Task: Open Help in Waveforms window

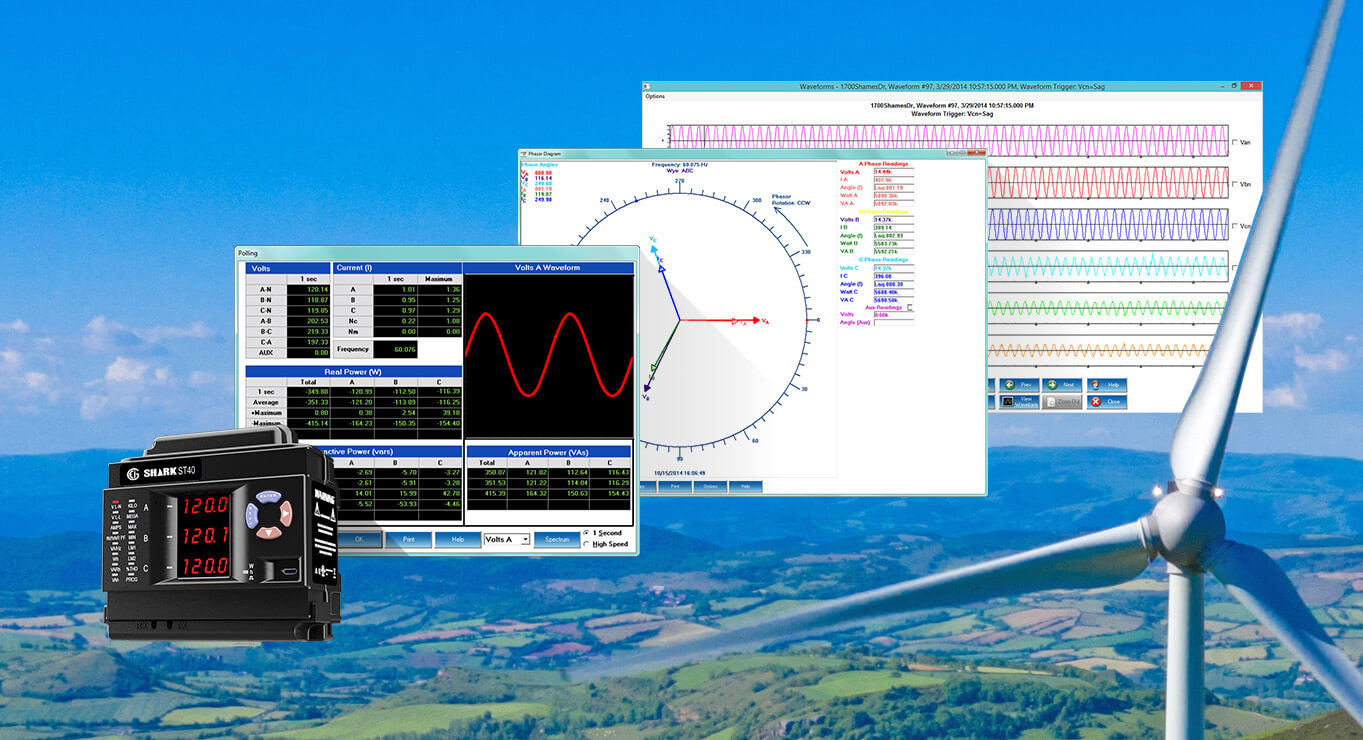Action: 1106,384
